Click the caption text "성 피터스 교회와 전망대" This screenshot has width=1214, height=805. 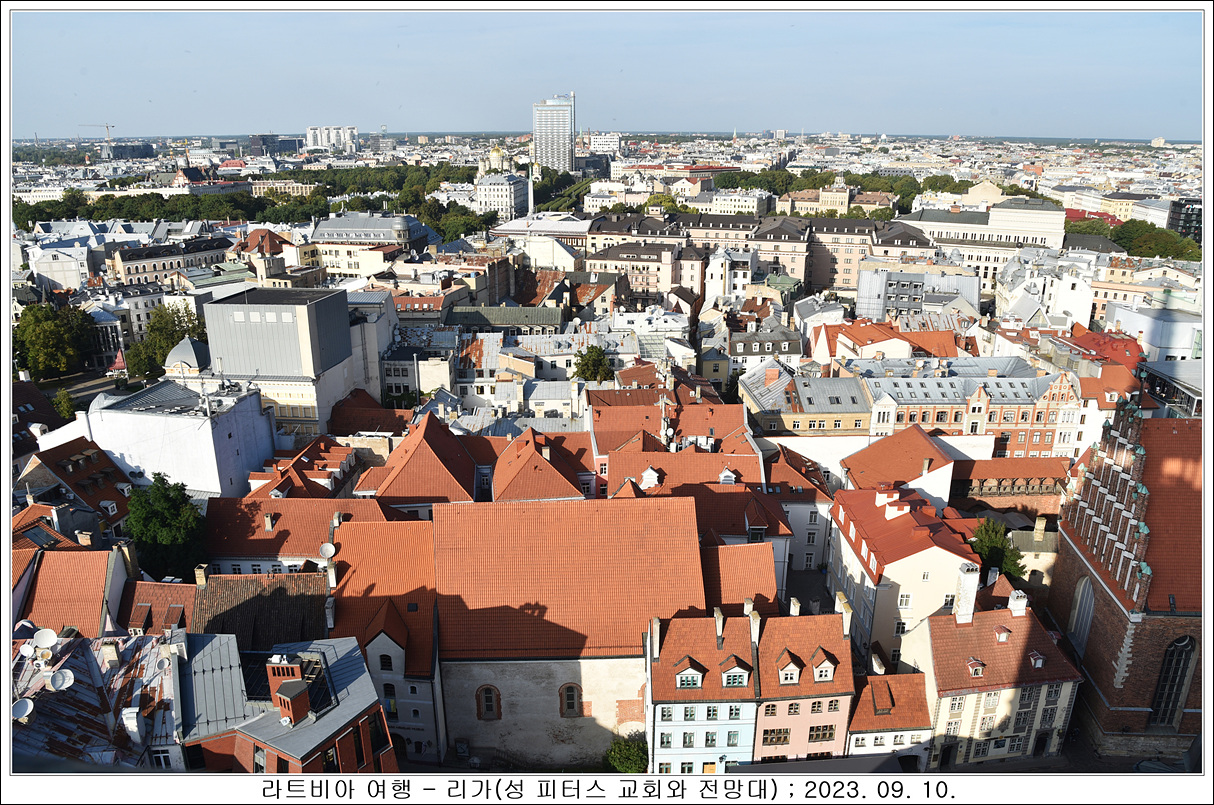(x=635, y=789)
